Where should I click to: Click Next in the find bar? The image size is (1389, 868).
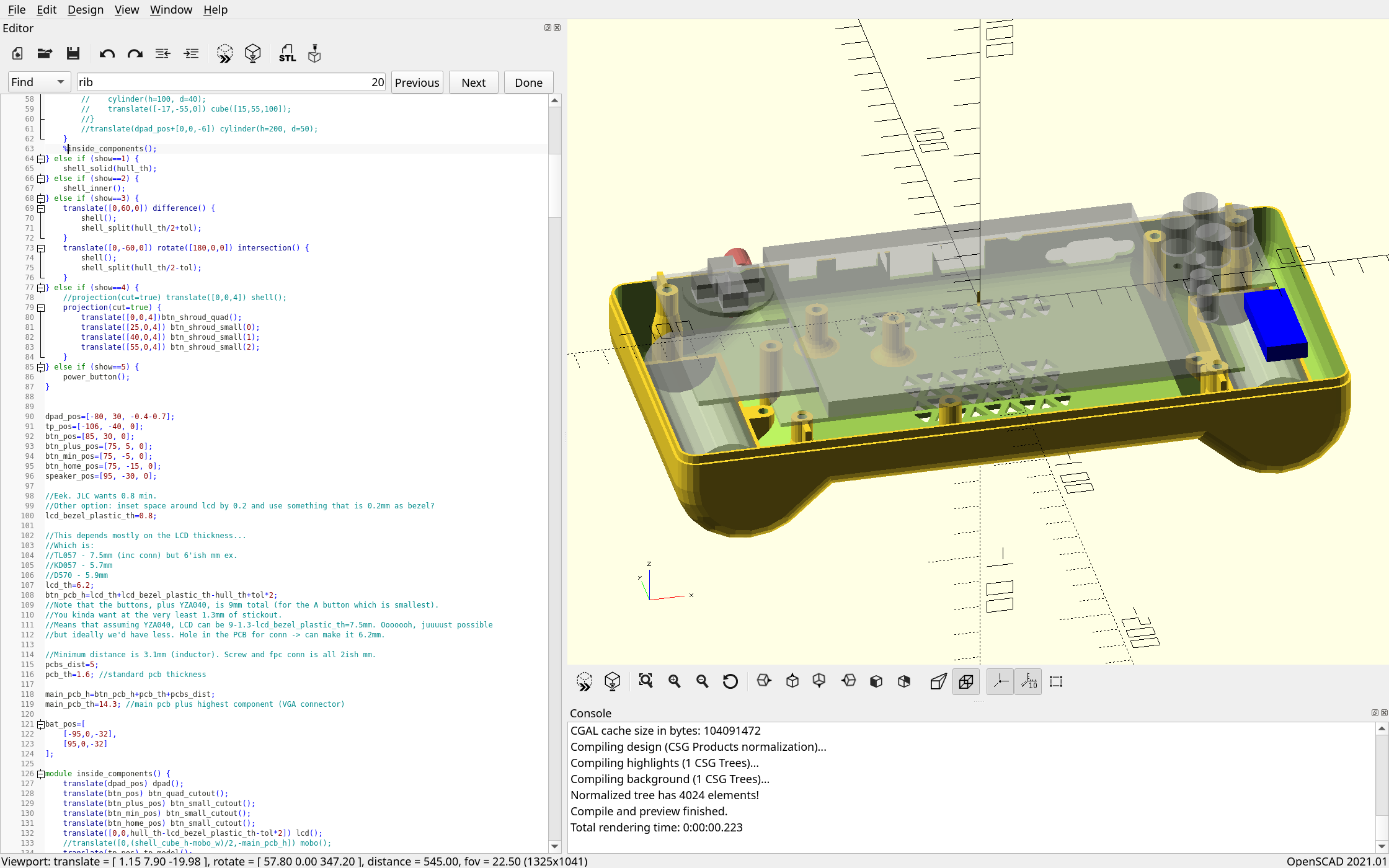click(474, 82)
